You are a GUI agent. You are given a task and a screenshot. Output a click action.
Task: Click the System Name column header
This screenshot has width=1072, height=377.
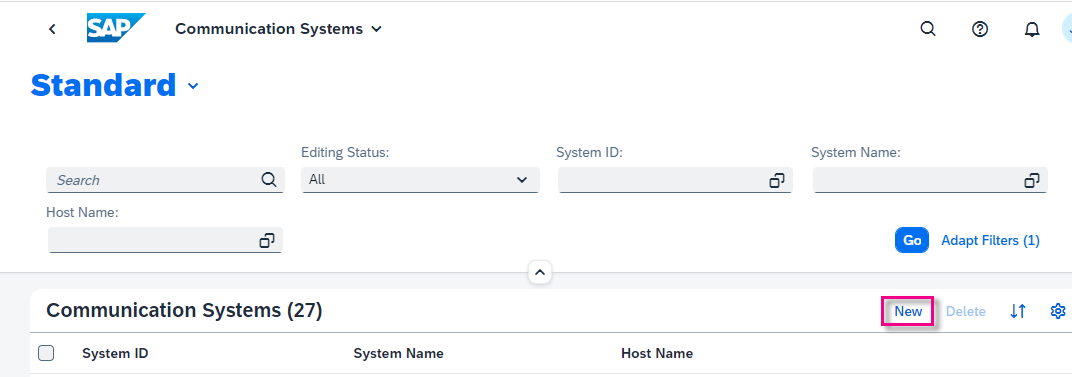[x=398, y=353]
